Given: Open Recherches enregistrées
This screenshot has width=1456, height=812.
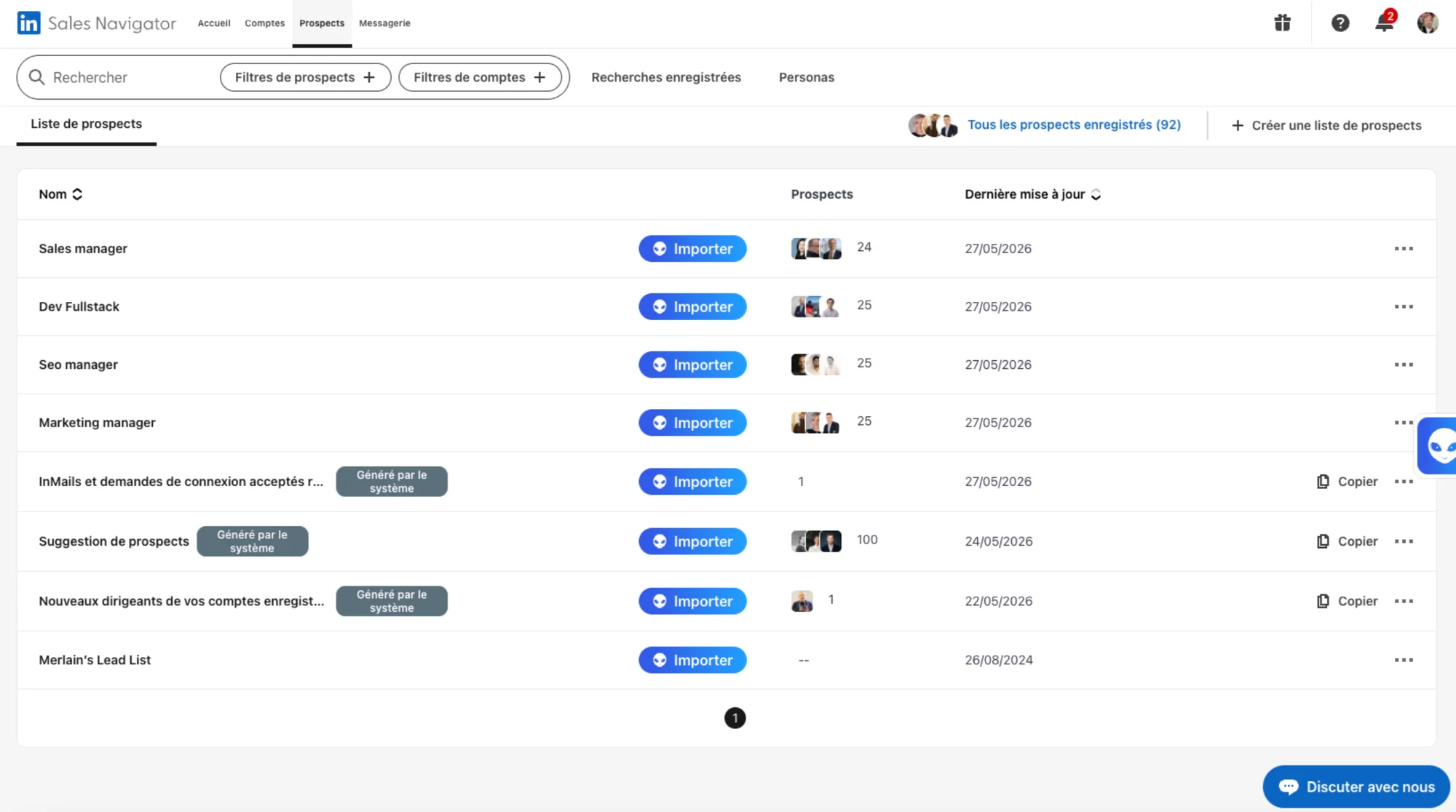Looking at the screenshot, I should (666, 77).
